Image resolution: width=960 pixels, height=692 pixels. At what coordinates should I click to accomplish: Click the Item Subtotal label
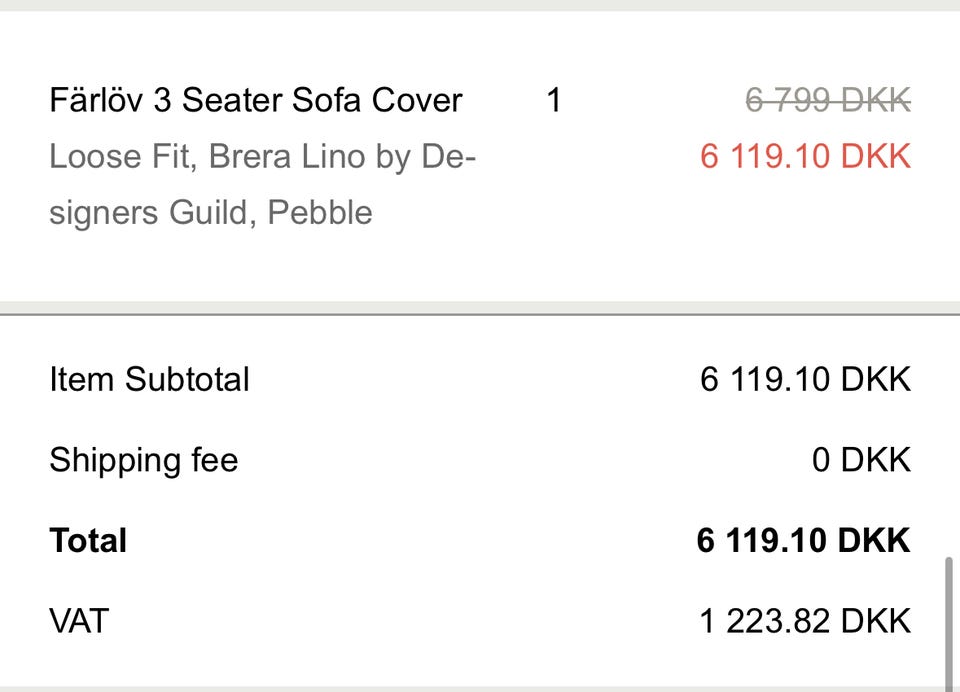pos(149,380)
